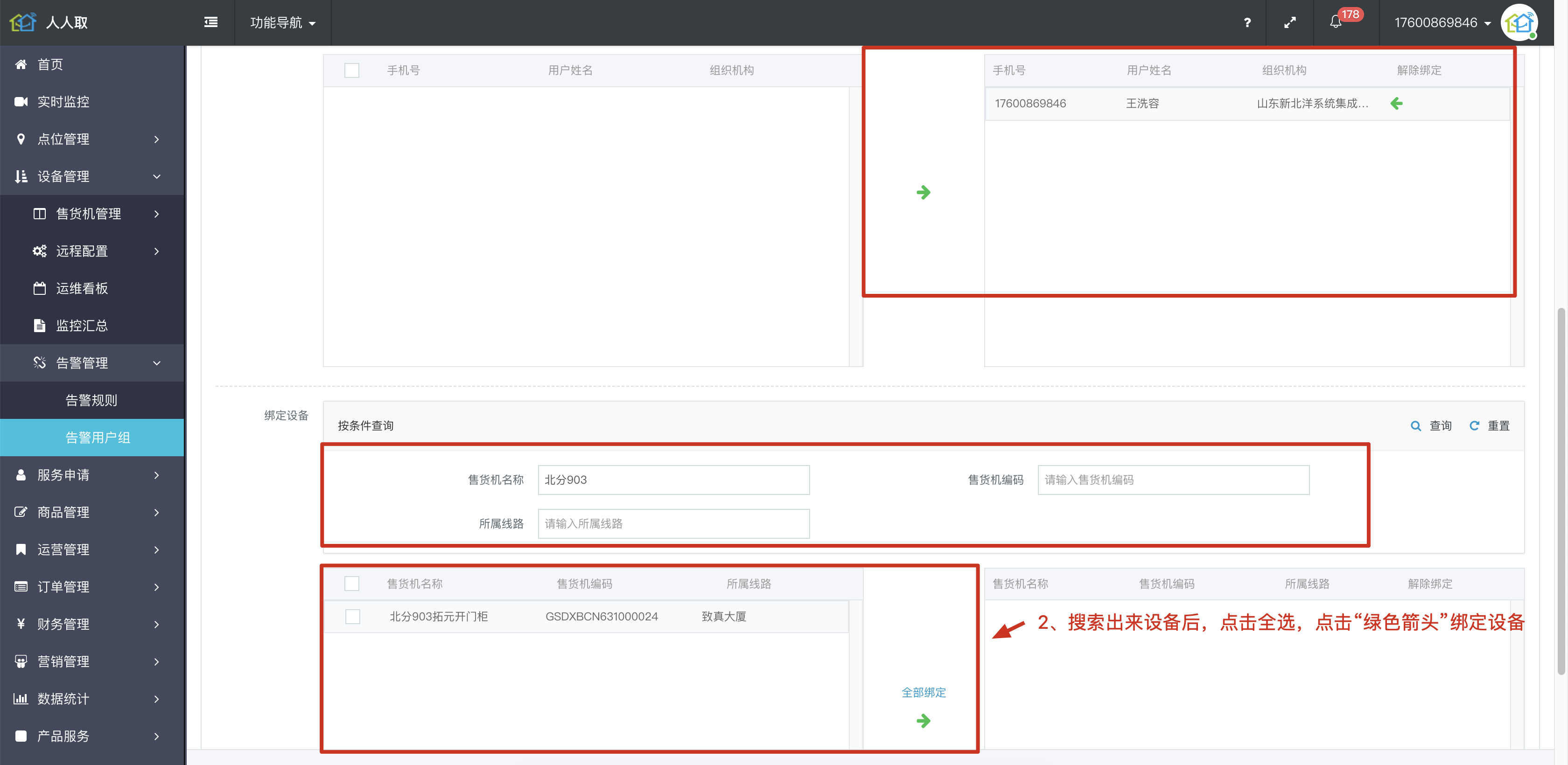The height and width of the screenshot is (765, 1568).
Task: Click 告警管理 unlink icon
Action: point(40,363)
